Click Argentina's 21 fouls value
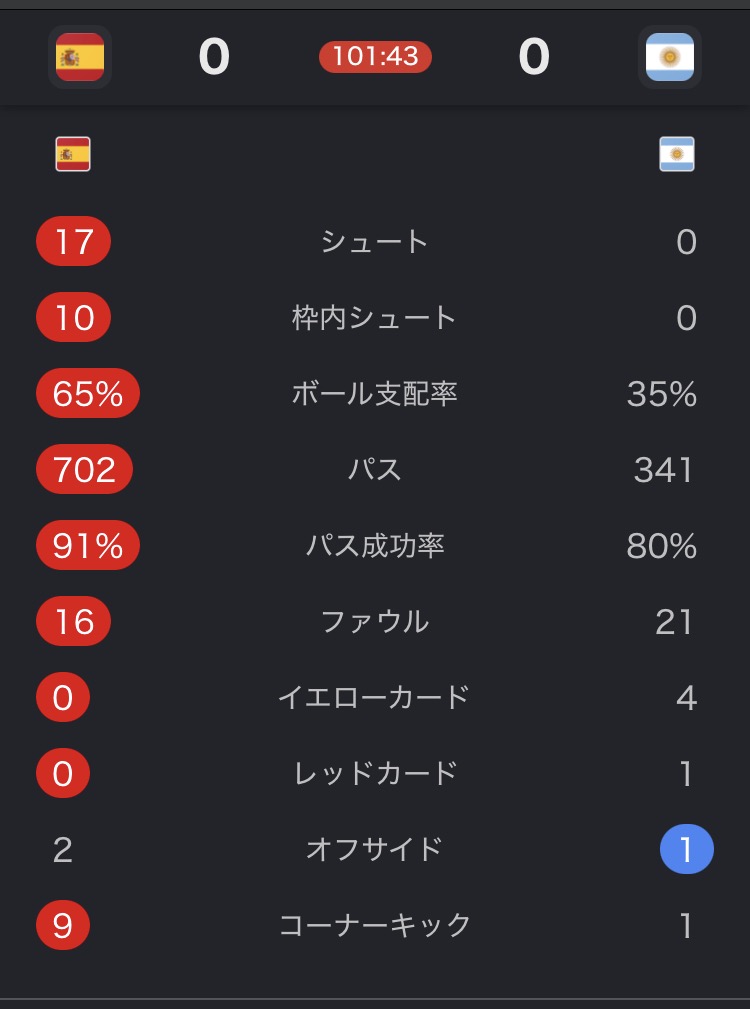The height and width of the screenshot is (1009, 750). click(673, 622)
